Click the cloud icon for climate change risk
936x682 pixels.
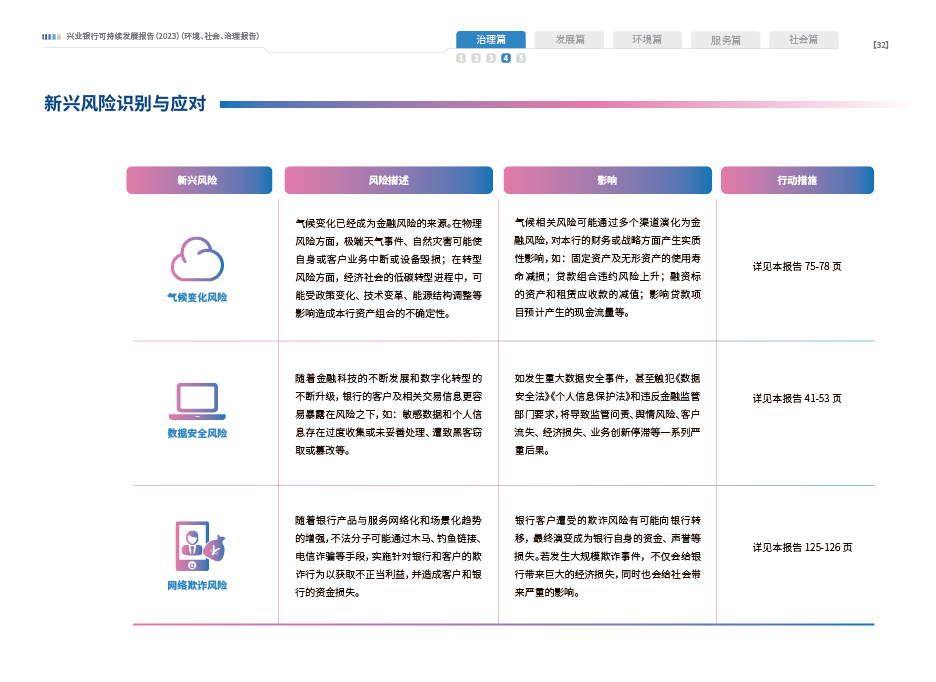(x=197, y=259)
